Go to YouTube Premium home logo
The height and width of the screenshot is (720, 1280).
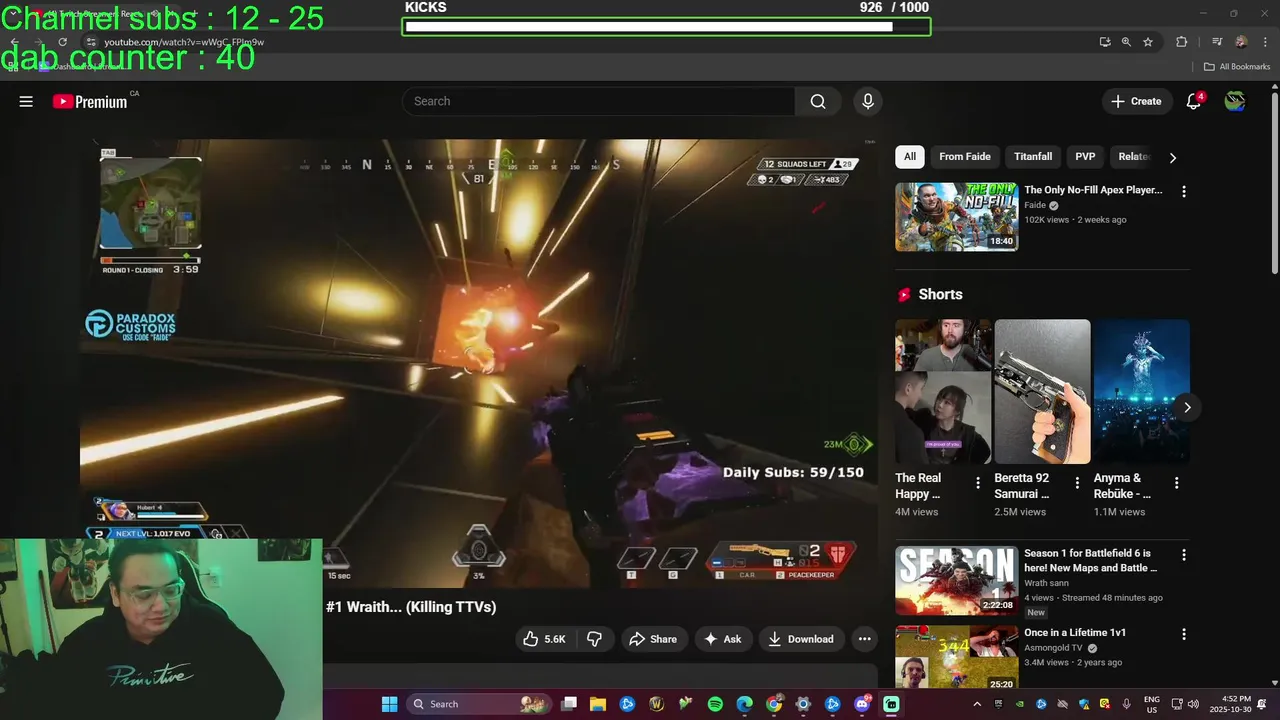[90, 101]
